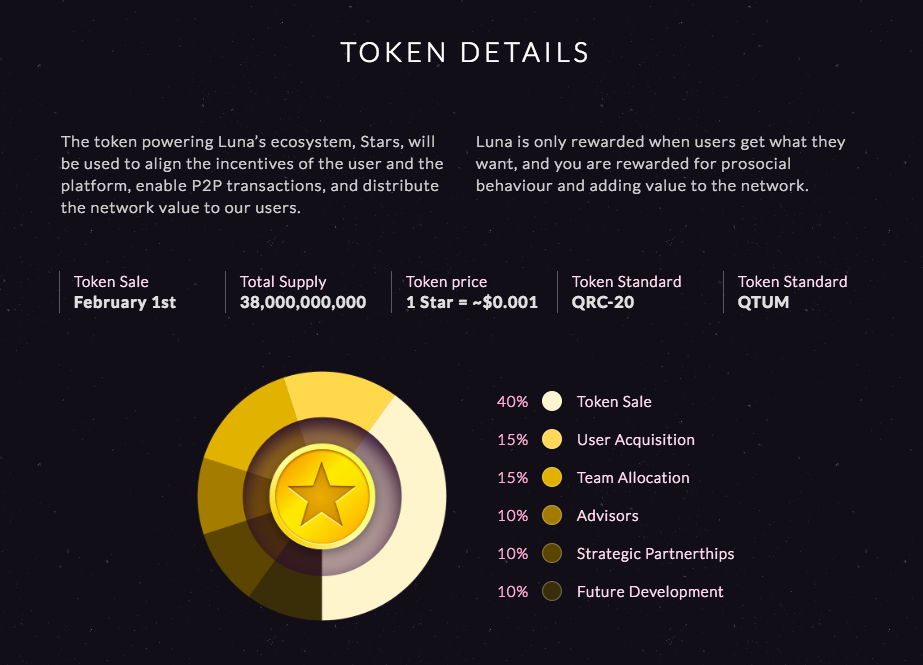Click the 38,000,000,000 total supply value
Screen dimensions: 923x665
pos(303,302)
